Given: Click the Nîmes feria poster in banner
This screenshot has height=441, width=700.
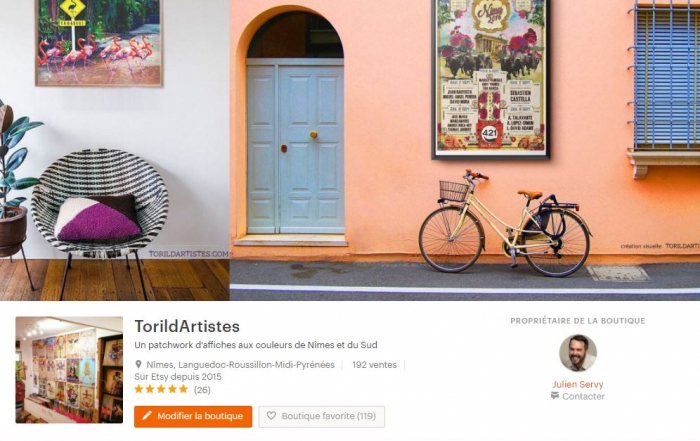Looking at the screenshot, I should point(491,78).
